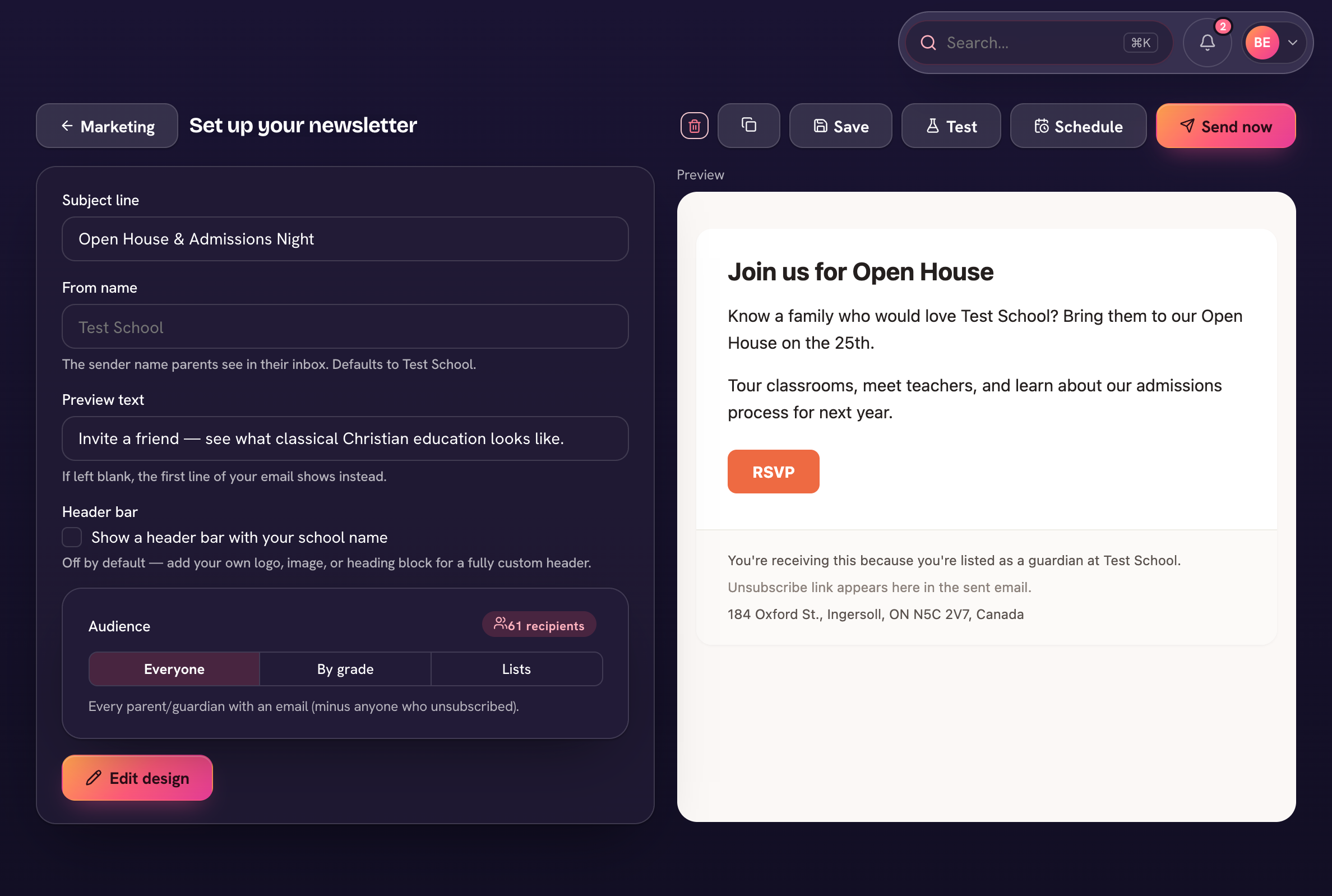
Task: Switch audience to By grade
Action: 345,669
